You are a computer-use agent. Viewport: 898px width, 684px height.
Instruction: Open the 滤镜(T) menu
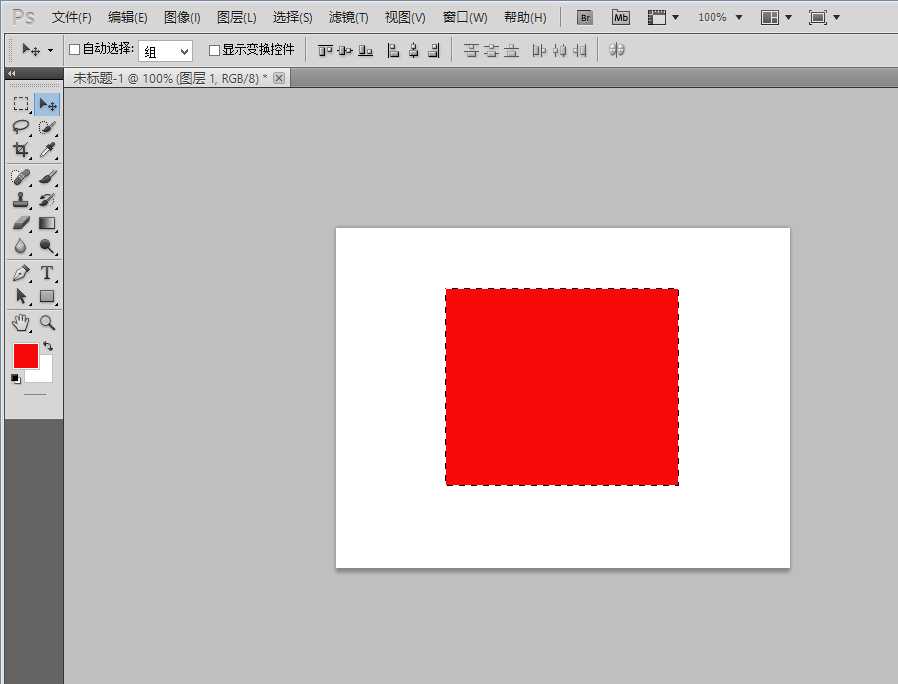[348, 18]
